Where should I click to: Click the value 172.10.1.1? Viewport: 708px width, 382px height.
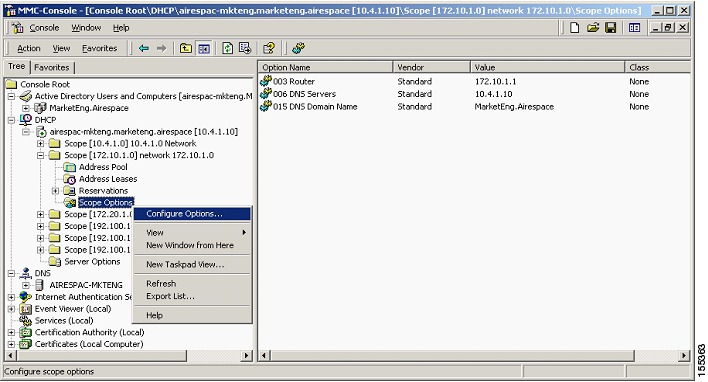click(x=495, y=81)
